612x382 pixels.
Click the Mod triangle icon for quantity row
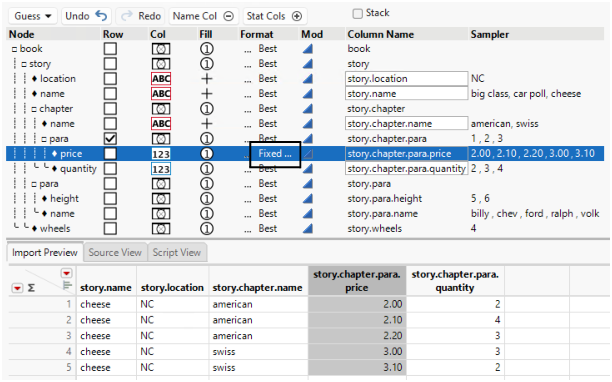(308, 169)
